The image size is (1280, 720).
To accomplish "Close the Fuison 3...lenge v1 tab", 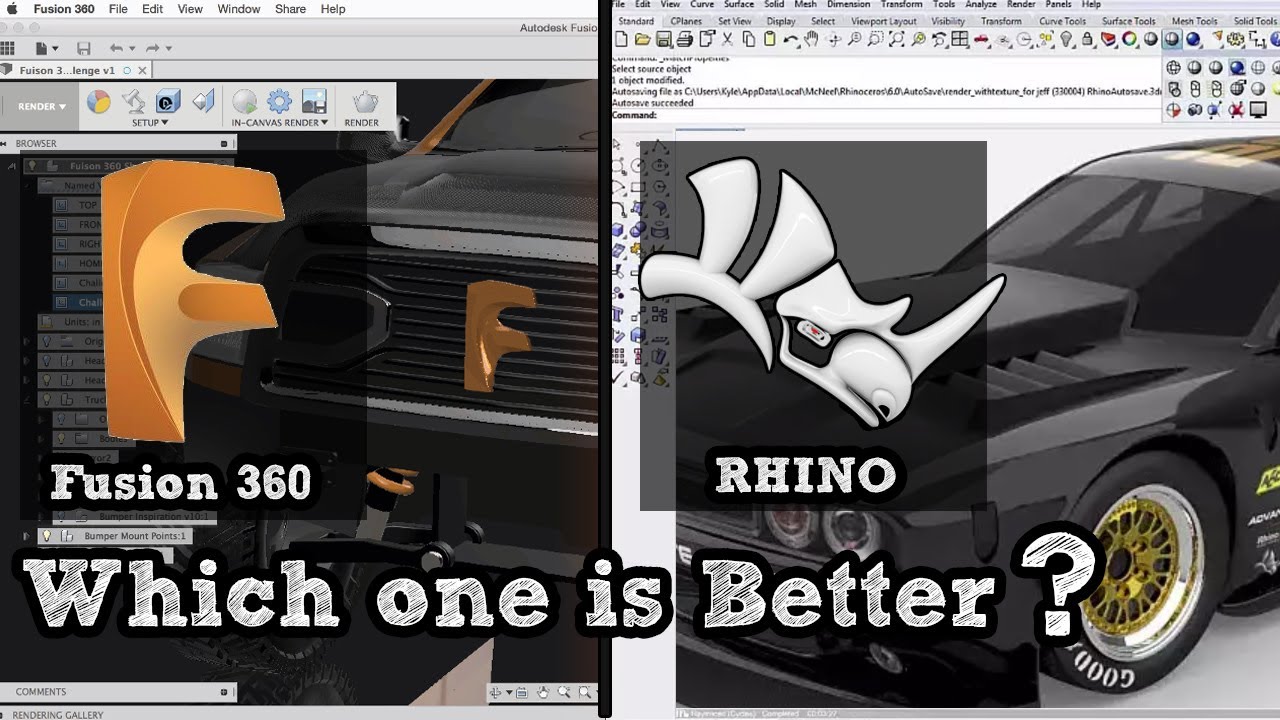I will click(142, 70).
